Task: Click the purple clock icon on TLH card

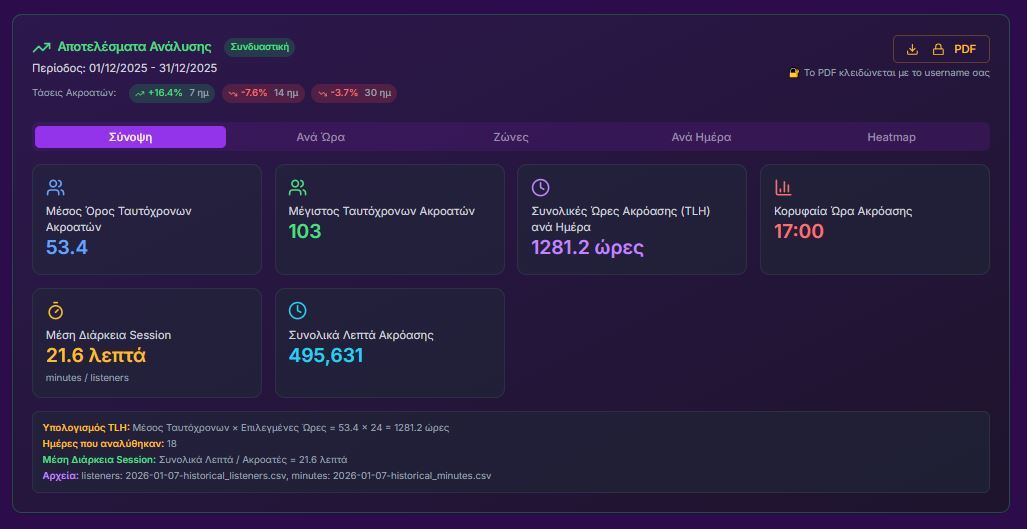Action: [540, 188]
